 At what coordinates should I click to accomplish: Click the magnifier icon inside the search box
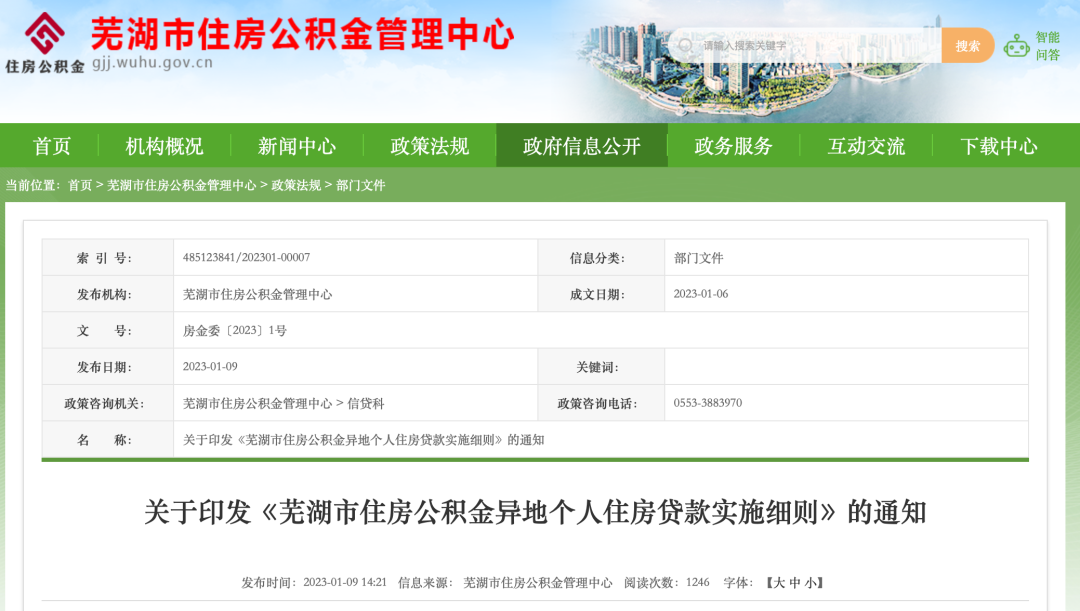coord(685,44)
